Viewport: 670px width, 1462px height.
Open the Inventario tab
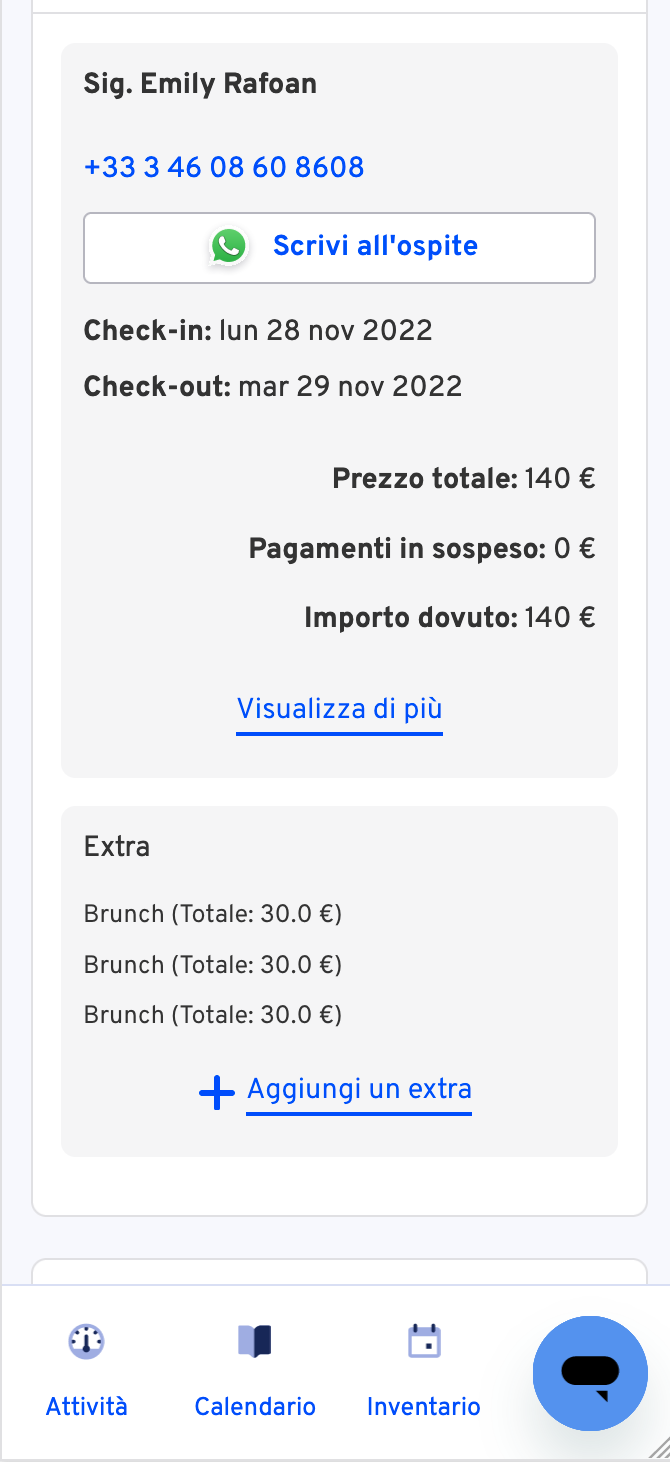424,1407
